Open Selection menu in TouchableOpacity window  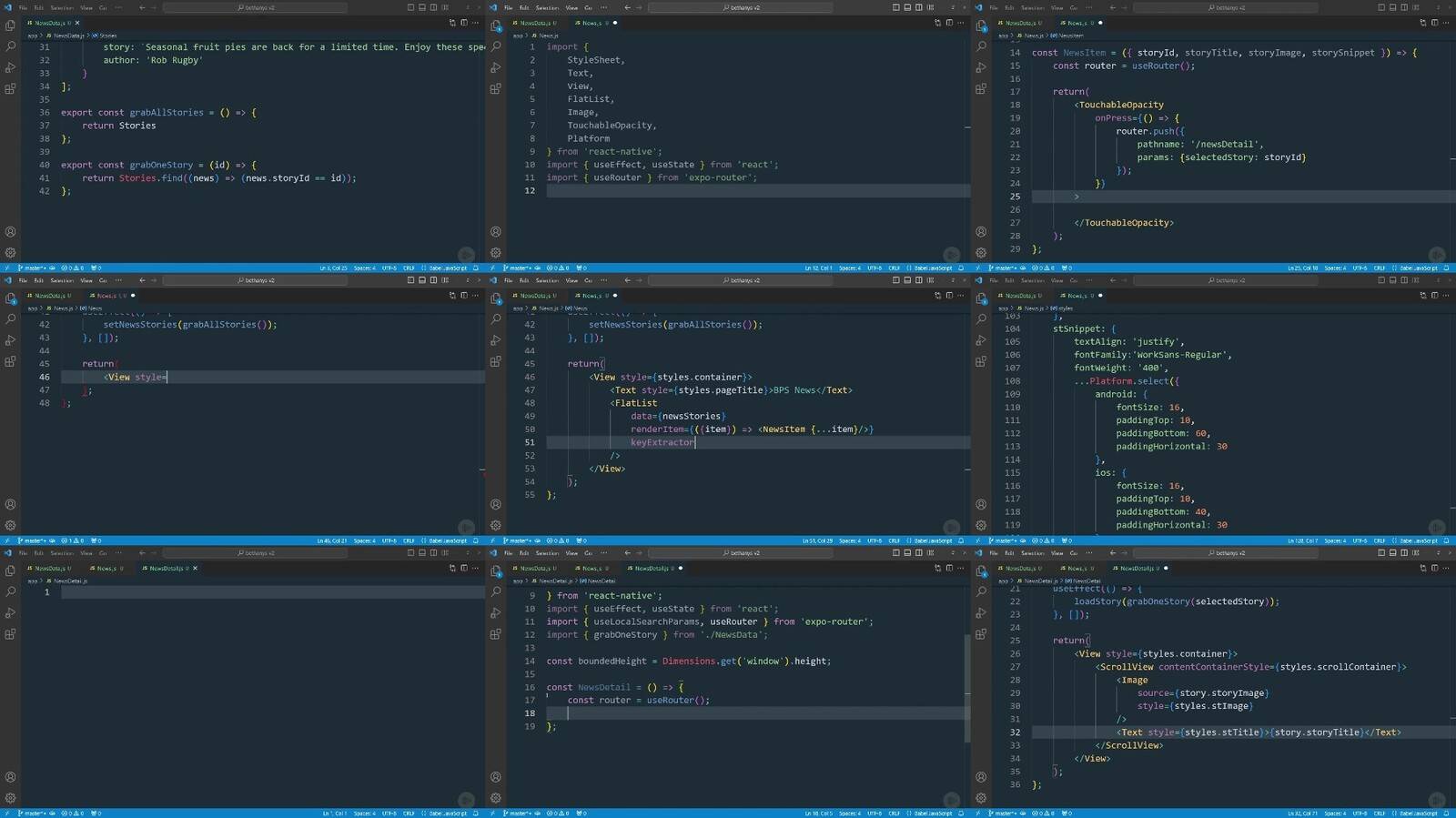(x=1033, y=7)
